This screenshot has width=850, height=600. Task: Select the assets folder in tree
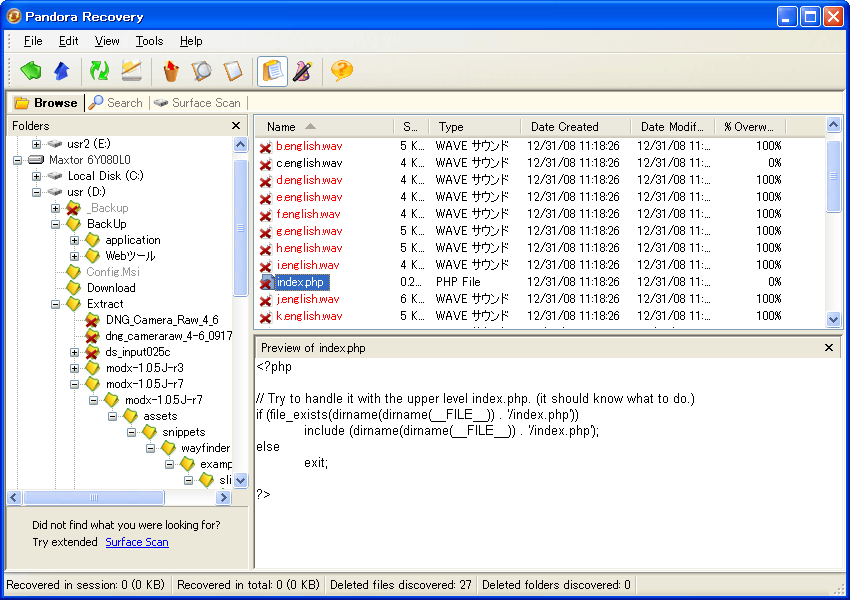click(x=160, y=416)
